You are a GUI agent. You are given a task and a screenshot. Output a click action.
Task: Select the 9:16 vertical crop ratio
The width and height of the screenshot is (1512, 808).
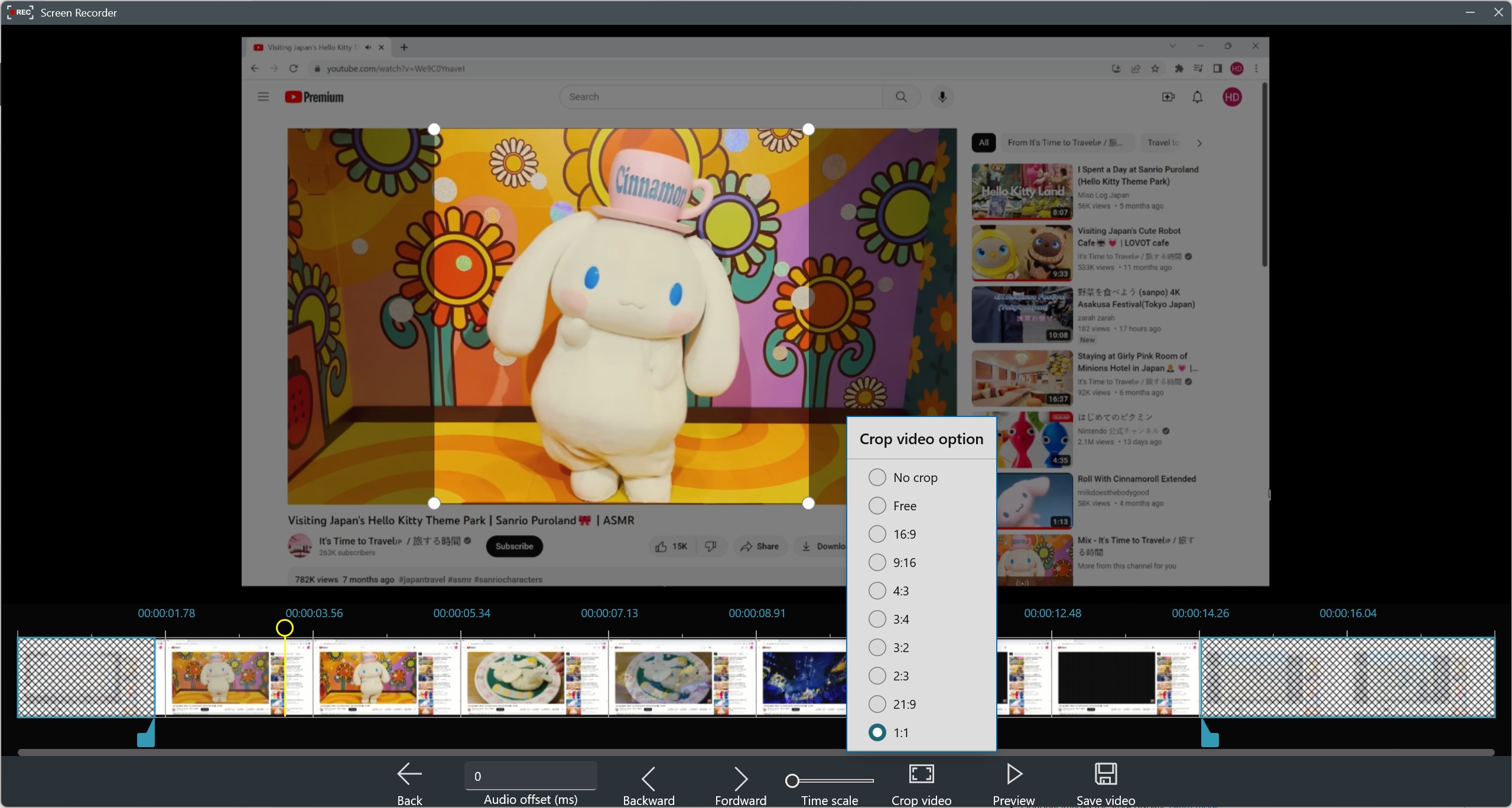click(x=876, y=562)
